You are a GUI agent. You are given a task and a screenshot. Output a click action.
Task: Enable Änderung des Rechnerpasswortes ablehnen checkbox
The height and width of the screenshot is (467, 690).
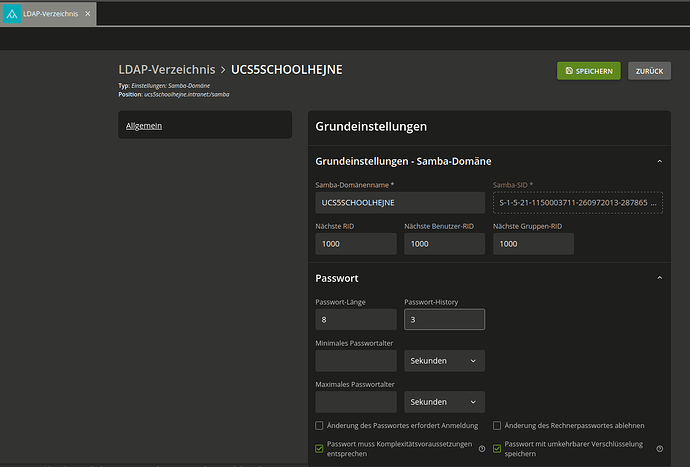tap(497, 426)
